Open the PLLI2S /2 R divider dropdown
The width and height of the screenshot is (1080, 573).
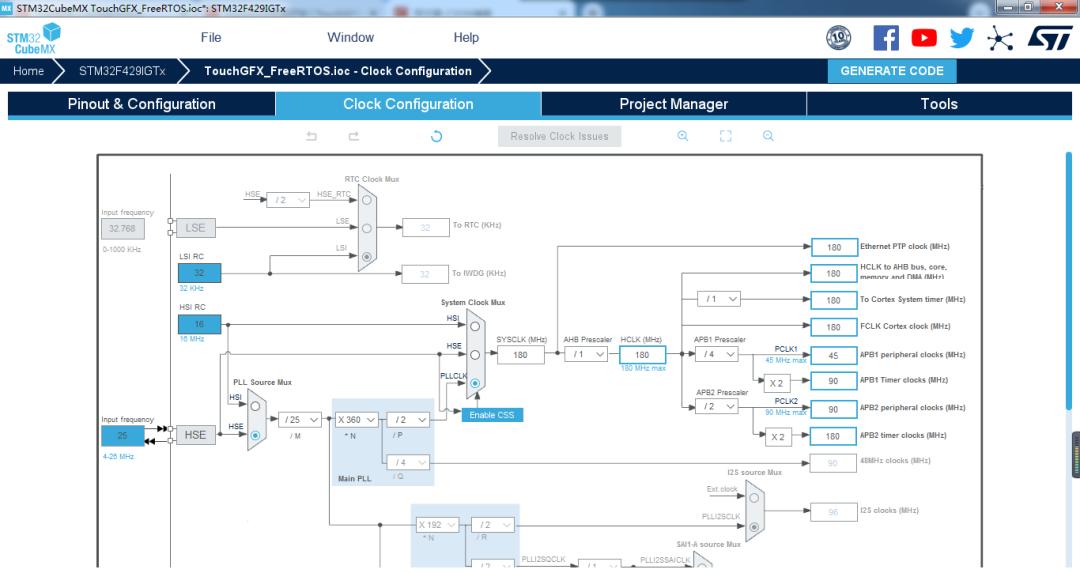[x=492, y=525]
